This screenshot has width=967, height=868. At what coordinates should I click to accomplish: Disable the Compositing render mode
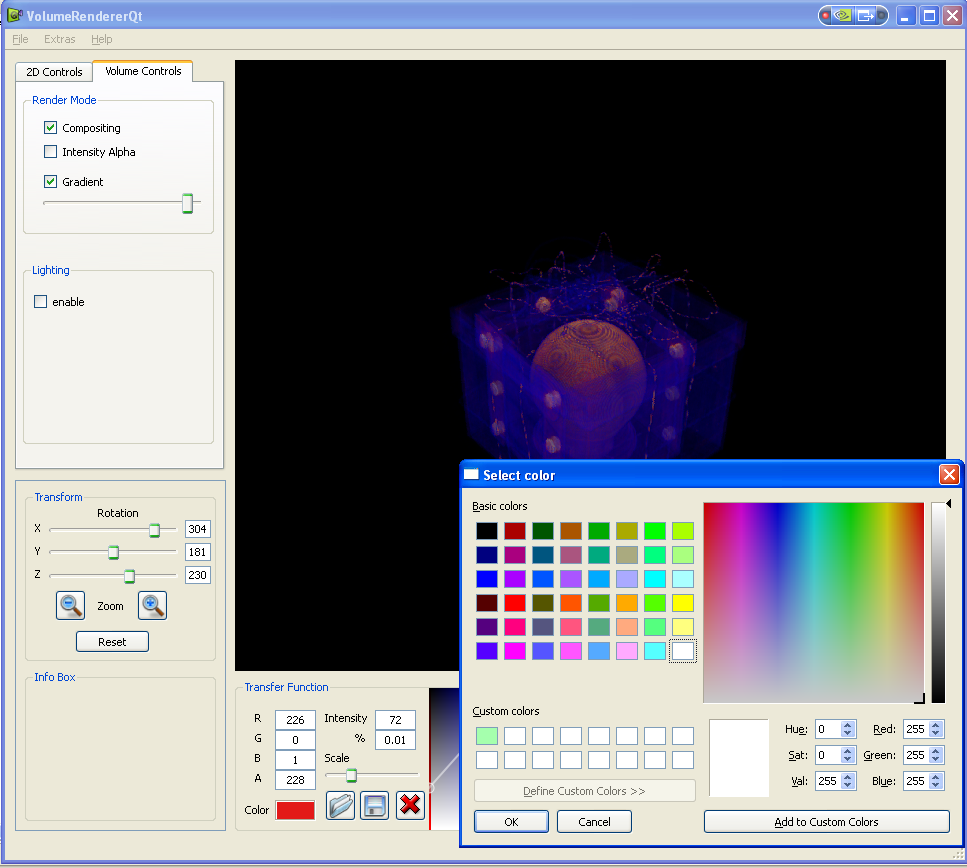[50, 128]
